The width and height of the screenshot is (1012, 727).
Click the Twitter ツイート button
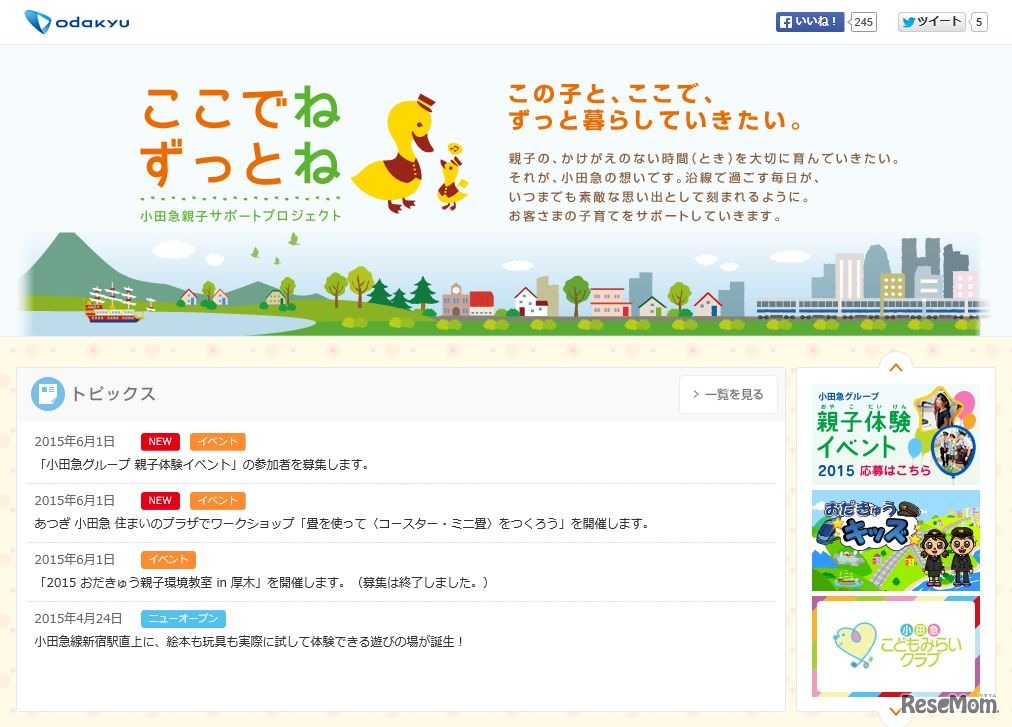point(931,22)
